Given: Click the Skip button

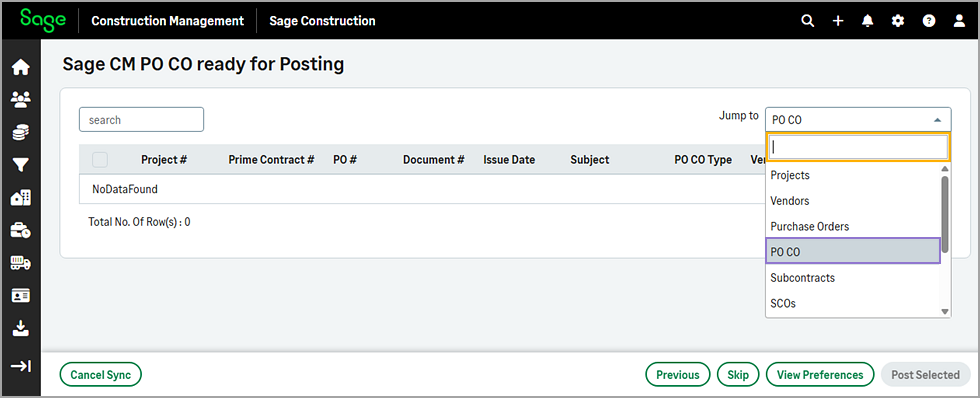Looking at the screenshot, I should click(x=738, y=375).
